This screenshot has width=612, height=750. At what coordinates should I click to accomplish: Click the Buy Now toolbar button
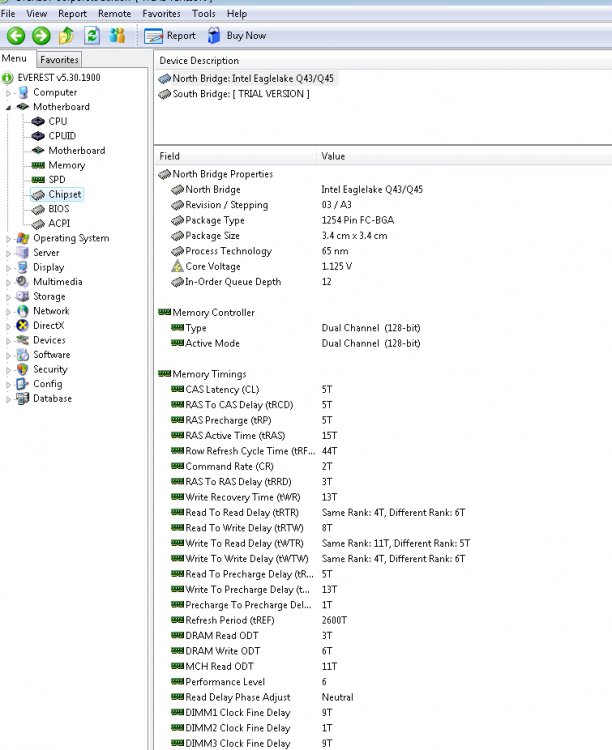tap(237, 36)
